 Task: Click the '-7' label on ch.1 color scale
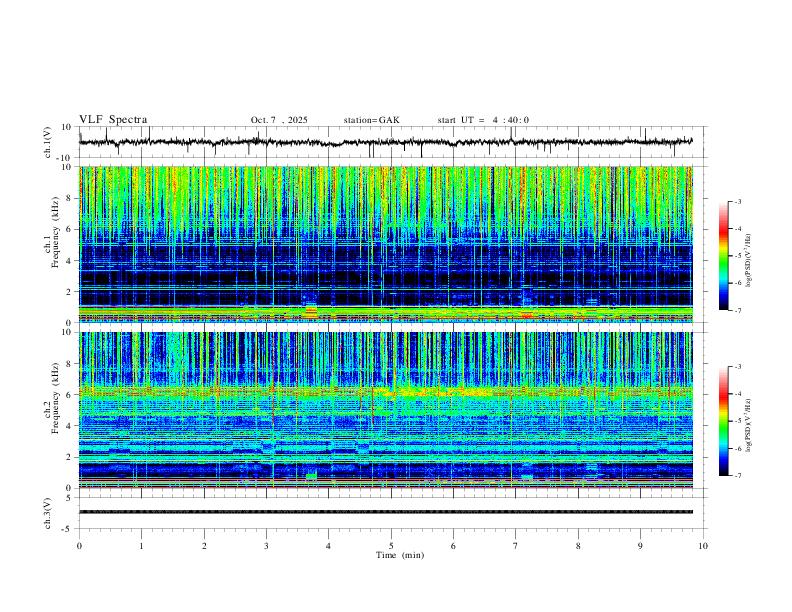737,310
